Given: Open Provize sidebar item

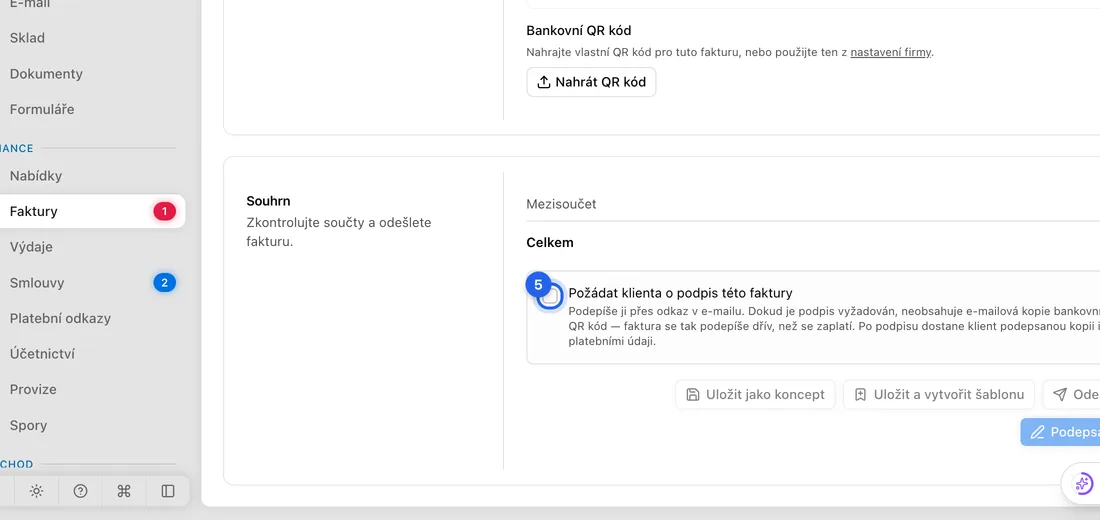Looking at the screenshot, I should click(33, 389).
